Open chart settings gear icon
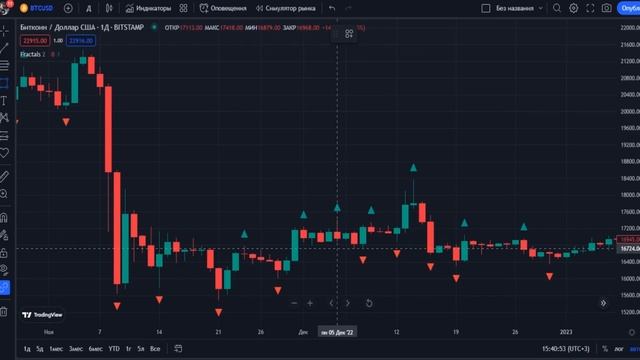 pos(573,8)
